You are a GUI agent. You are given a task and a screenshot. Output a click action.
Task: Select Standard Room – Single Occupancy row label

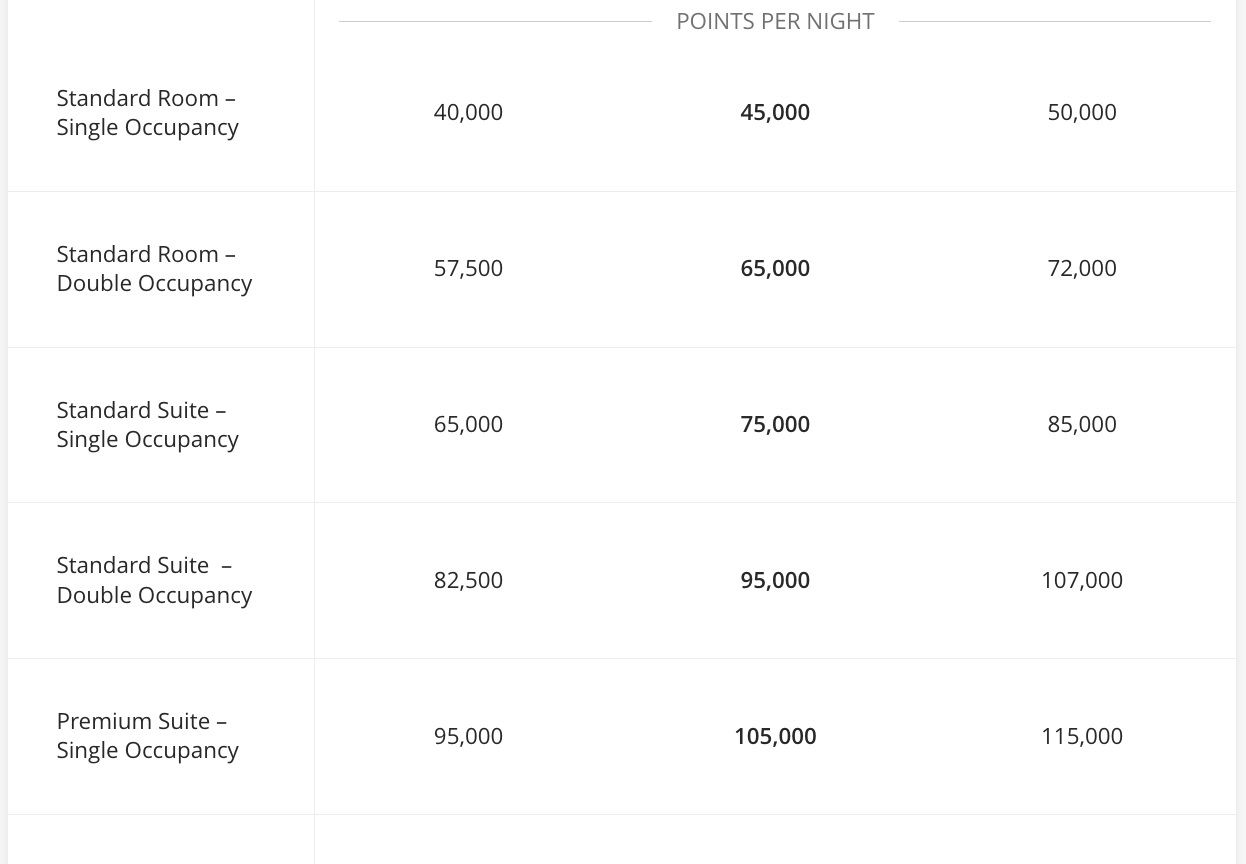point(147,112)
